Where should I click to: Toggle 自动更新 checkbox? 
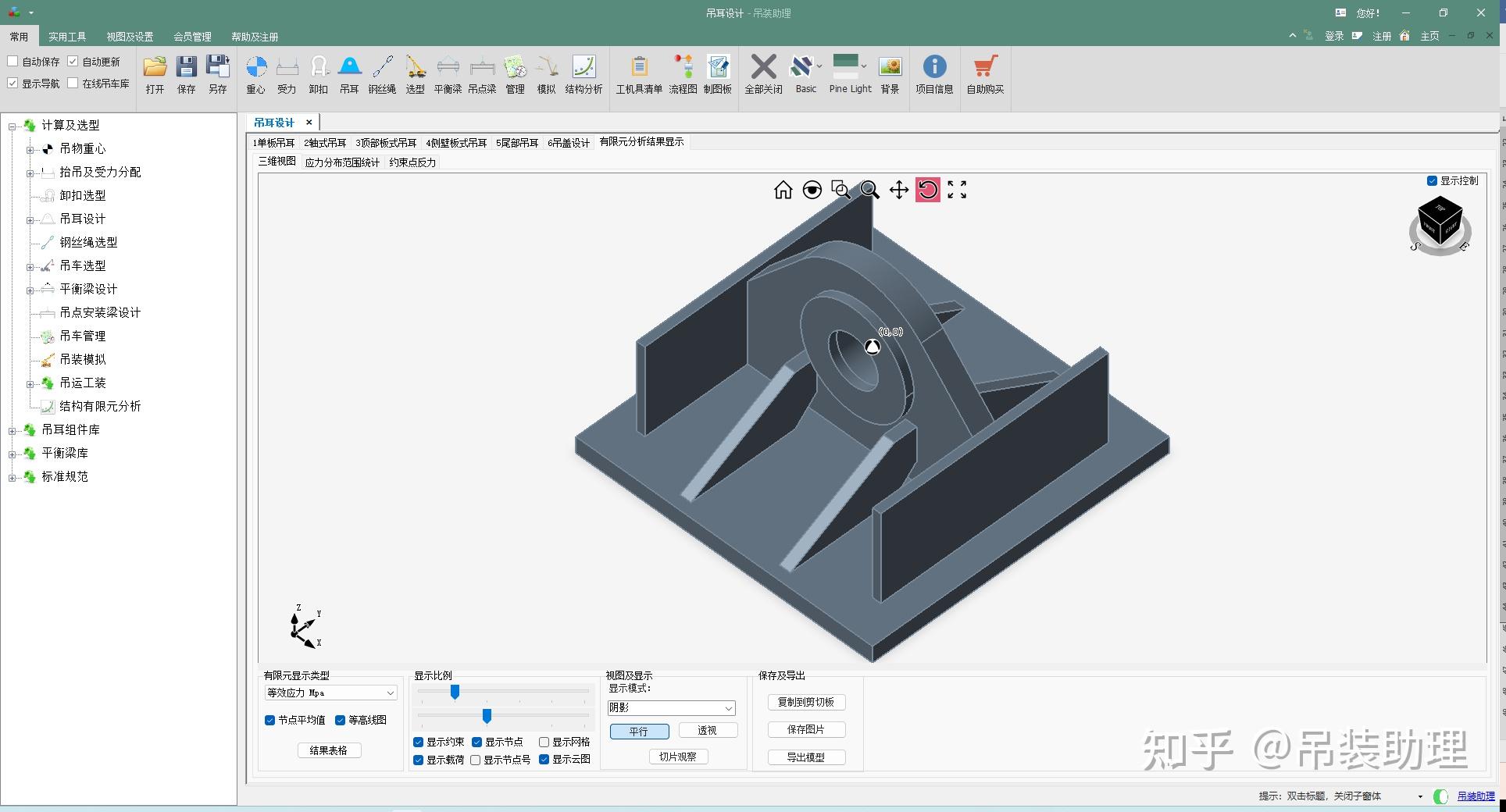pyautogui.click(x=73, y=61)
